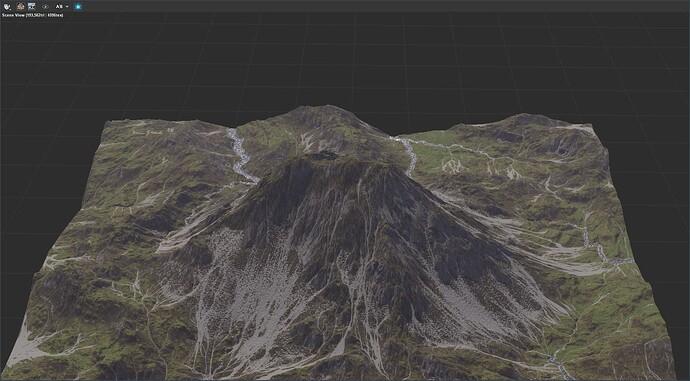Open the render mode thumbnail icon
Image resolution: width=690 pixels, height=381 pixels.
click(20, 7)
